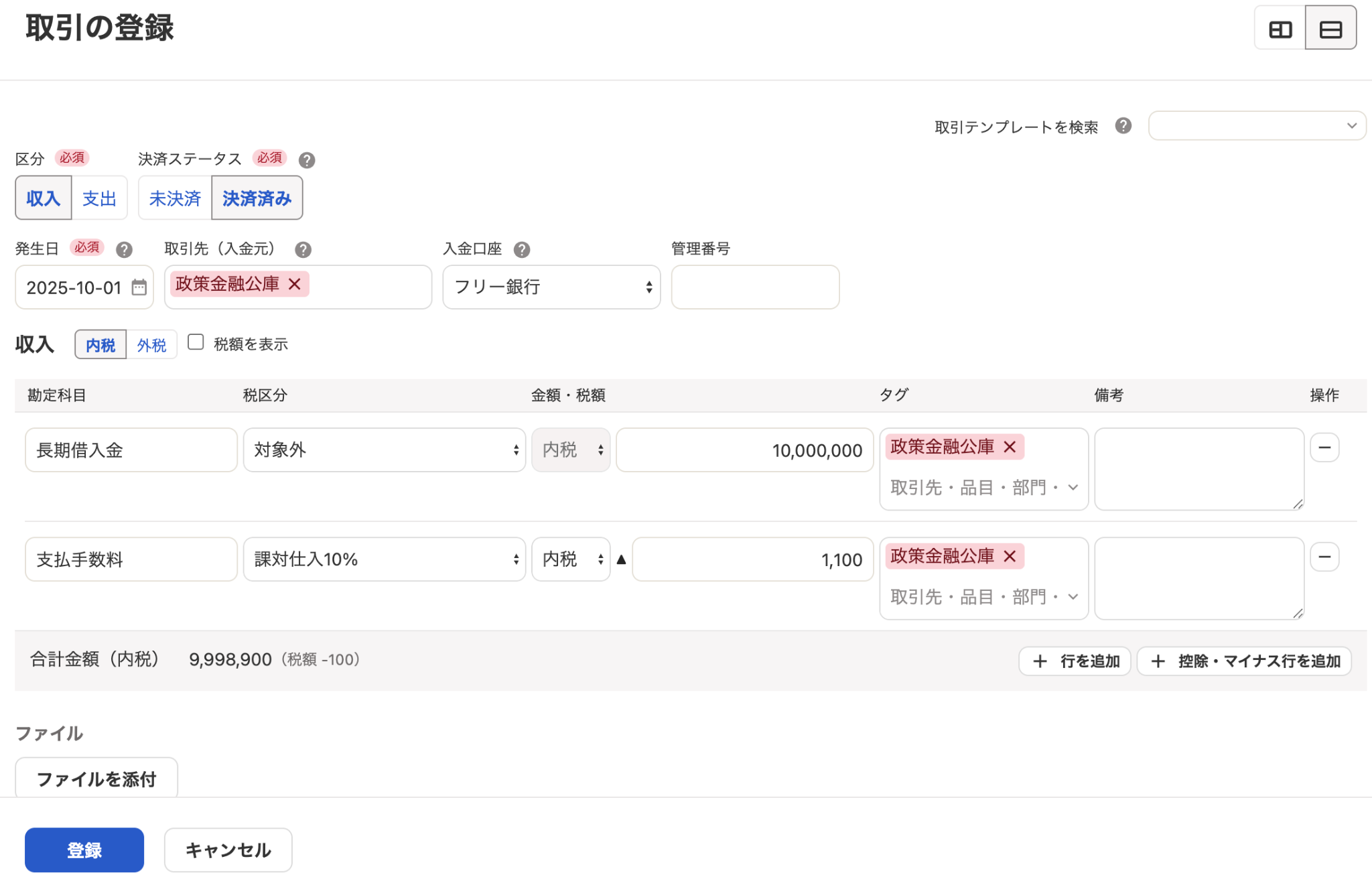Image resolution: width=1372 pixels, height=885 pixels.
Task: Open 課対仕入10% tax category dropdown
Action: point(385,559)
